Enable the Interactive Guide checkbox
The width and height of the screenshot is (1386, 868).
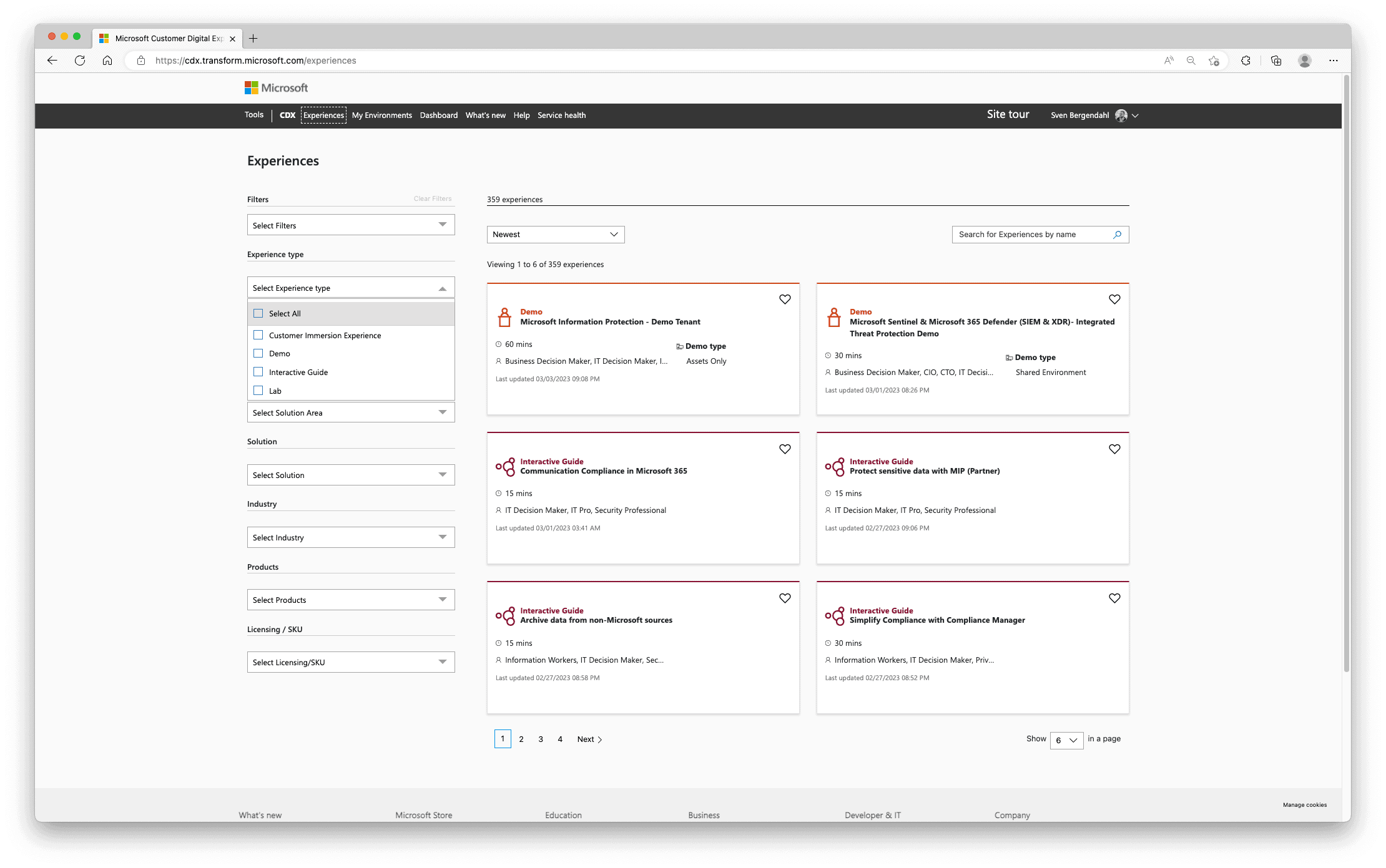coord(258,372)
